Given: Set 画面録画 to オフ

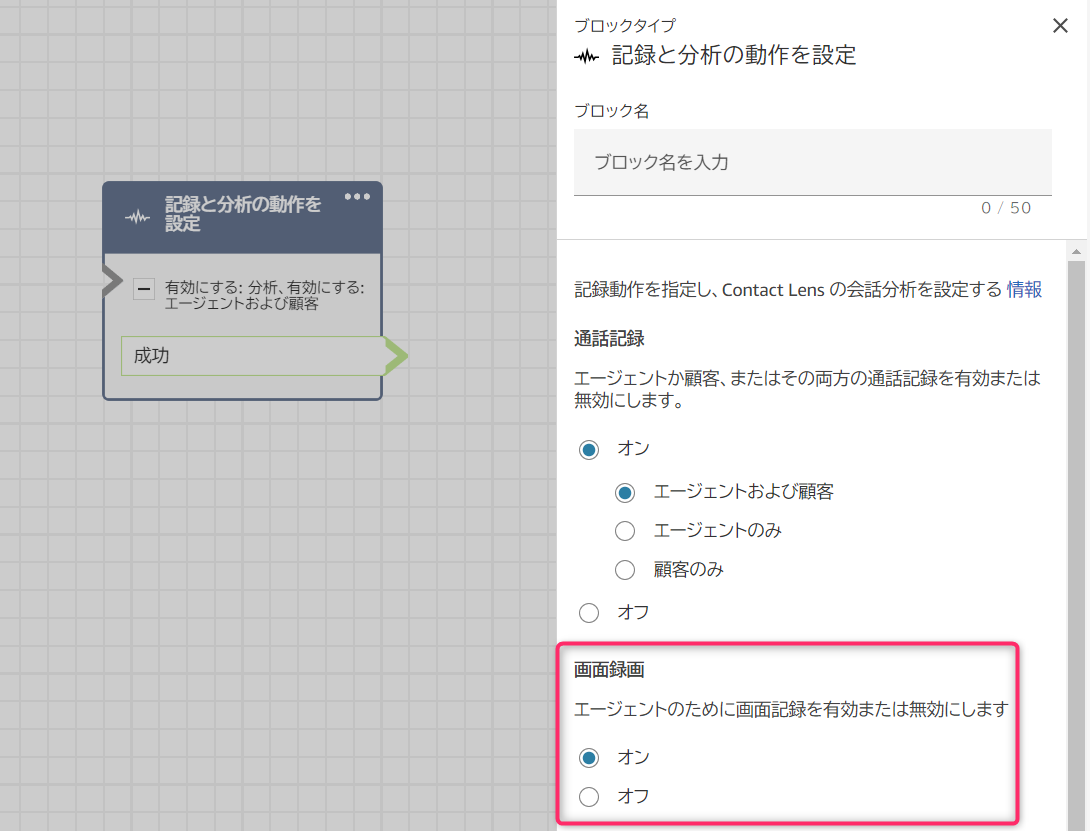Looking at the screenshot, I should [x=589, y=797].
